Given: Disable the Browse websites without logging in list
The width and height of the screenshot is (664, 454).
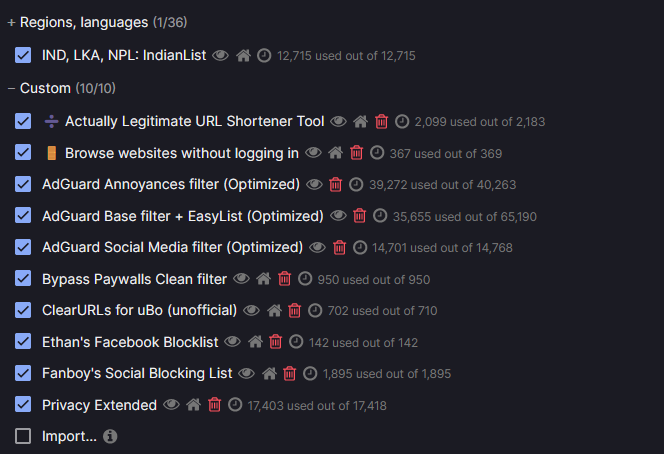Looking at the screenshot, I should (24, 153).
